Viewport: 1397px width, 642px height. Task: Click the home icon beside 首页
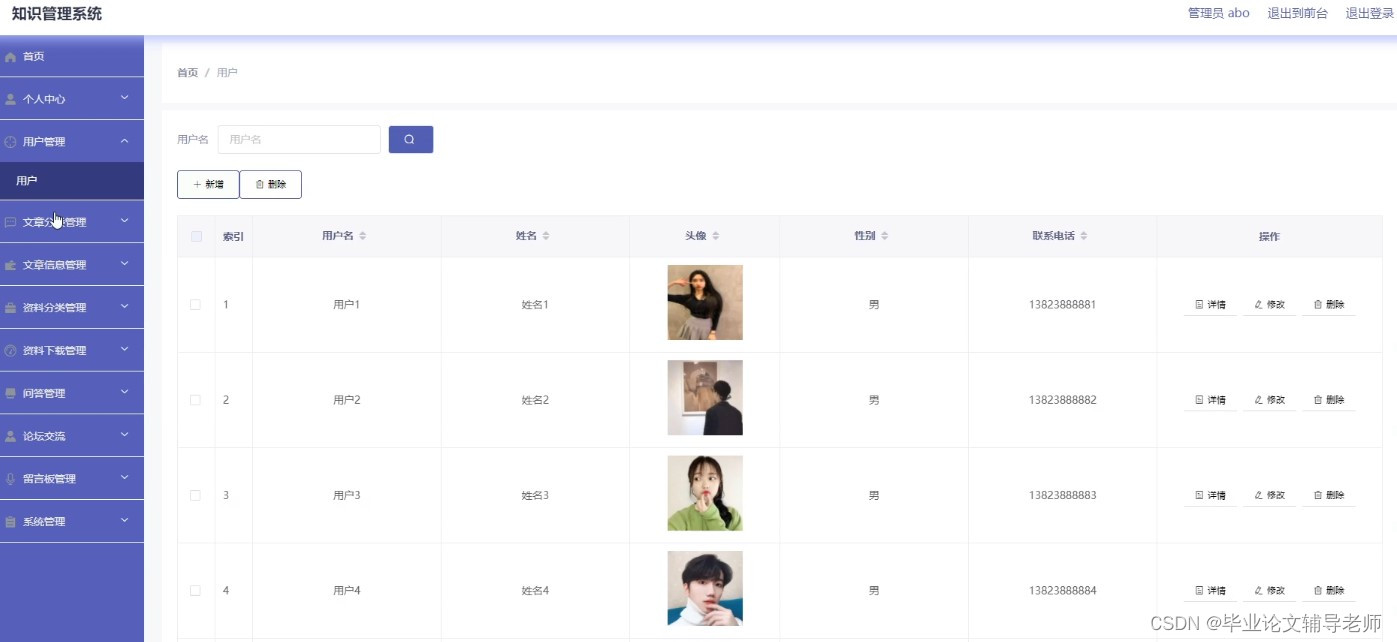pos(11,57)
